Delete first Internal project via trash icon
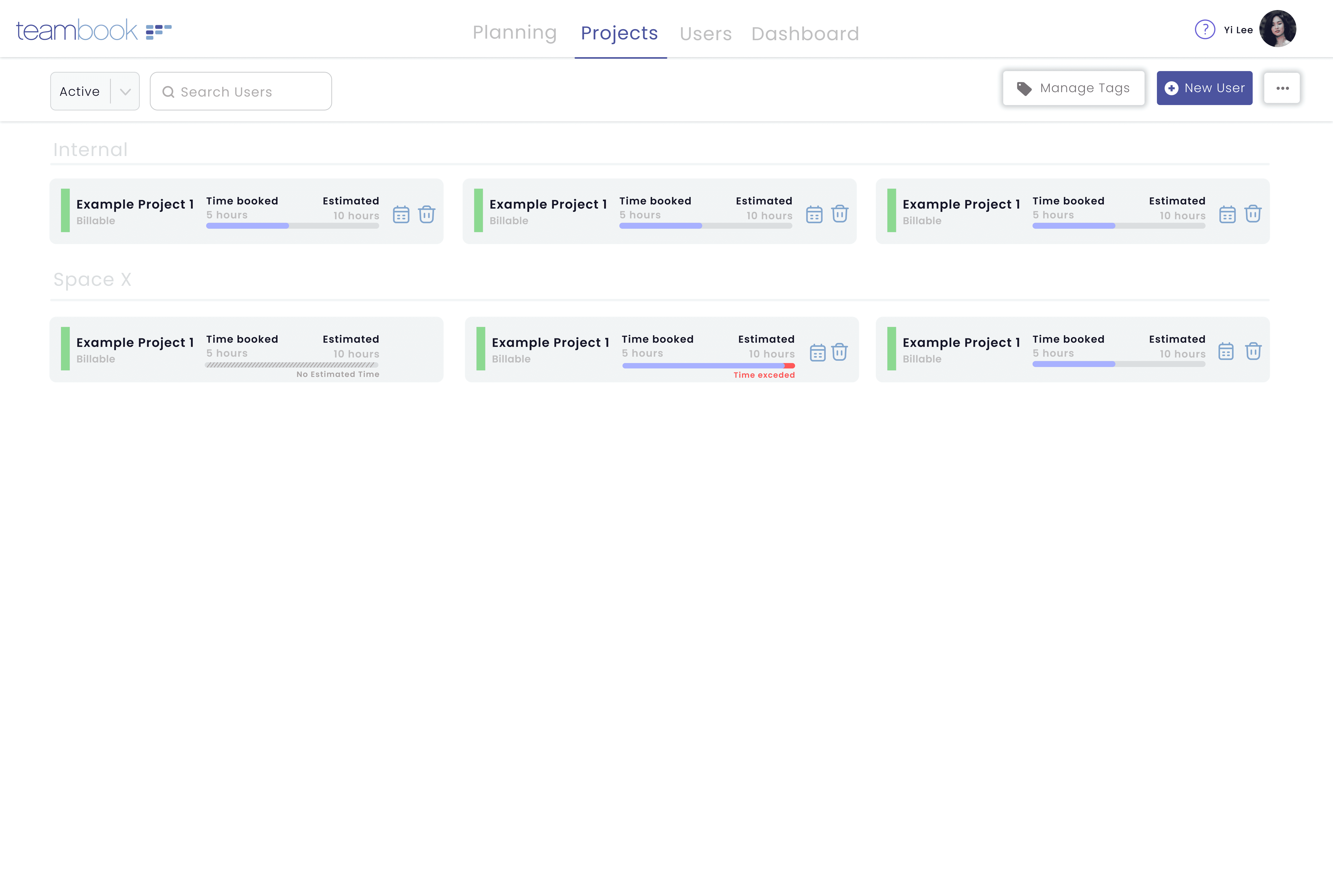 [x=427, y=214]
